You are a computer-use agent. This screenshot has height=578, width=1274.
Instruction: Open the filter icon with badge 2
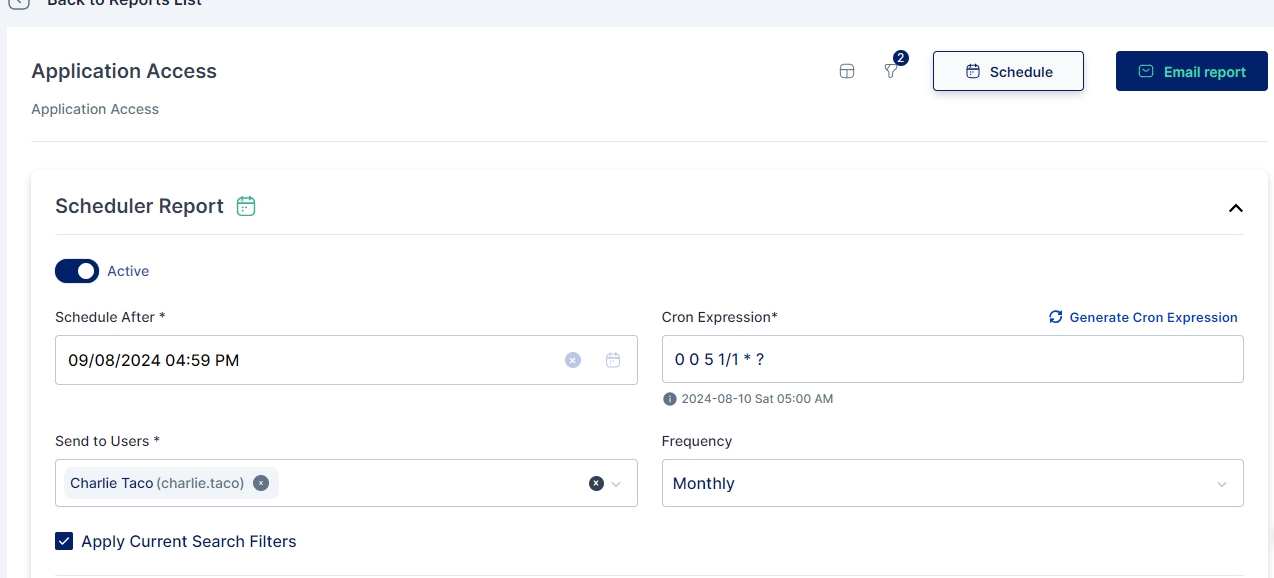(891, 72)
